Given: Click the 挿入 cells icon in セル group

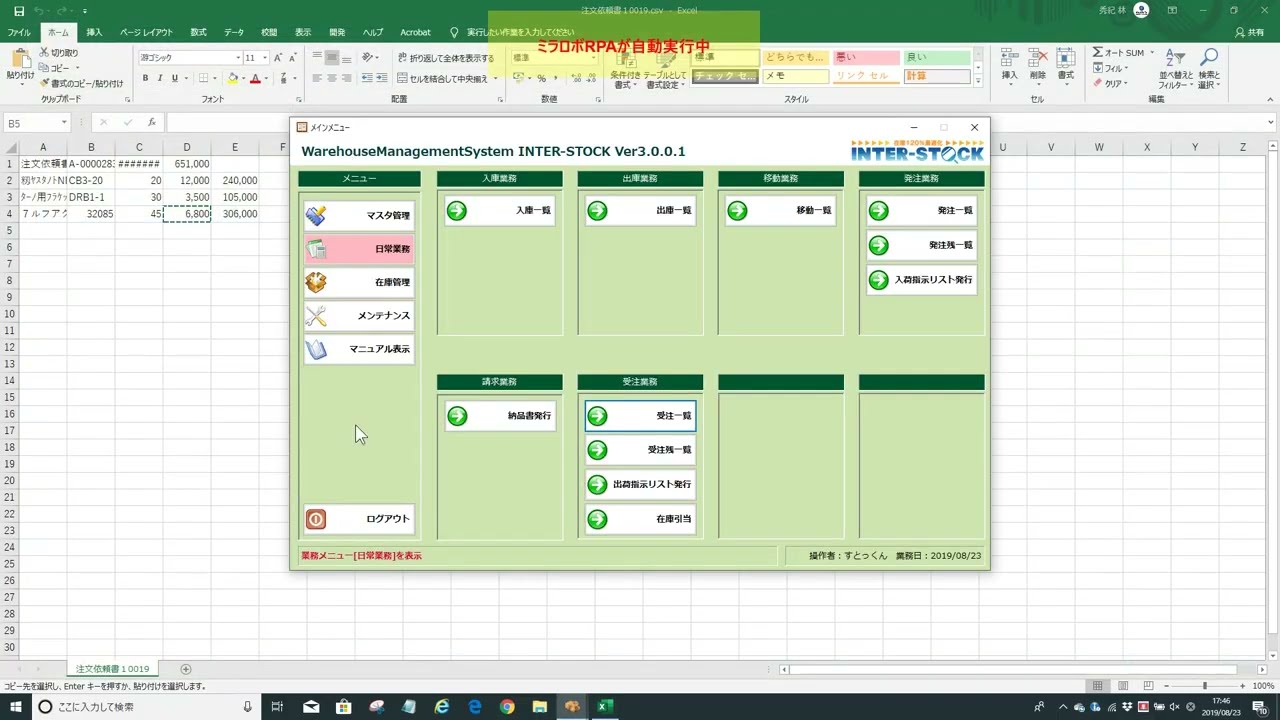Looking at the screenshot, I should click(x=1010, y=58).
